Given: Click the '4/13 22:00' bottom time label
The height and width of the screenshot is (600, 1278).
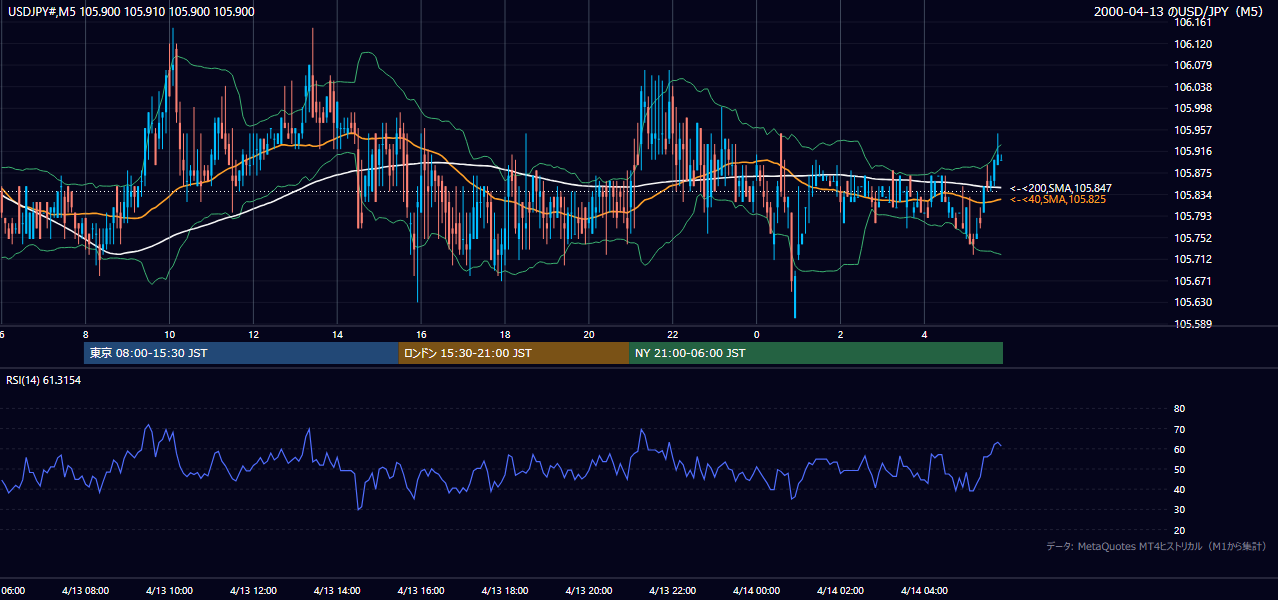Looking at the screenshot, I should (x=673, y=591).
